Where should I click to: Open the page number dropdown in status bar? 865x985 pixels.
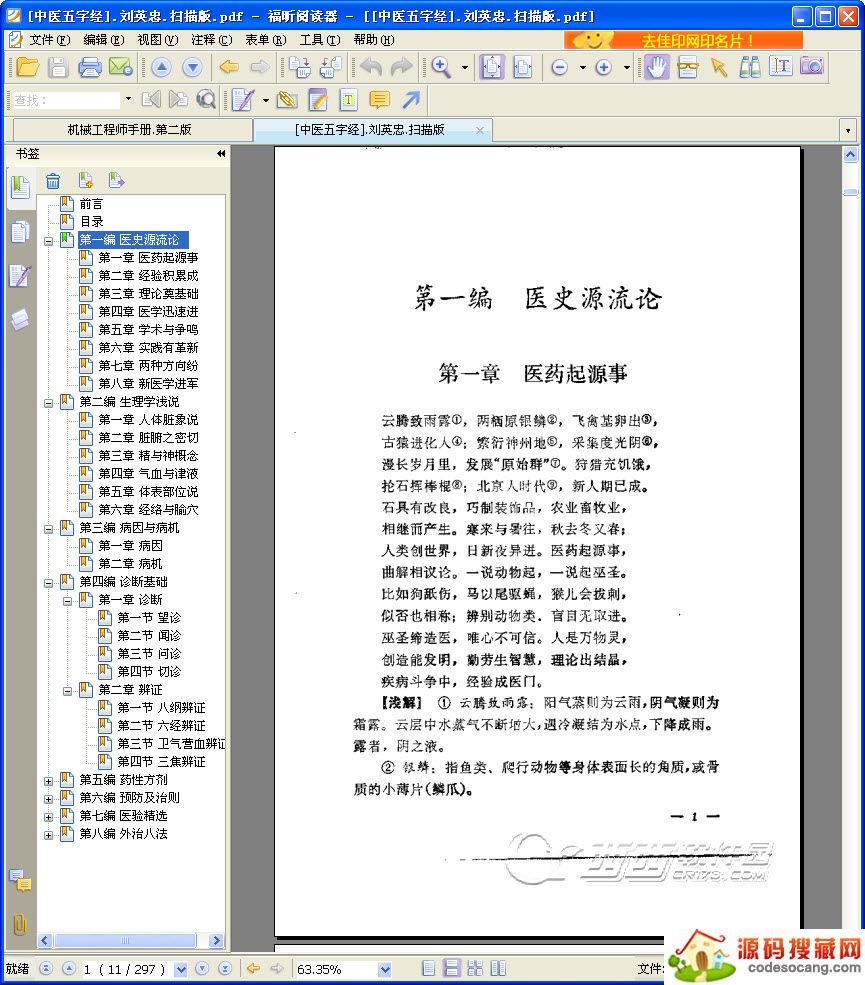pos(181,969)
